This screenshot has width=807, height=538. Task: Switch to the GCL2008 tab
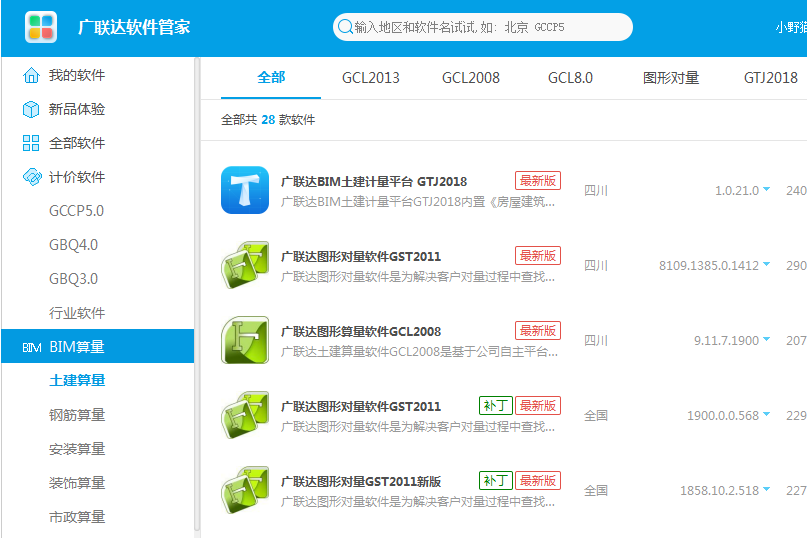pos(470,78)
